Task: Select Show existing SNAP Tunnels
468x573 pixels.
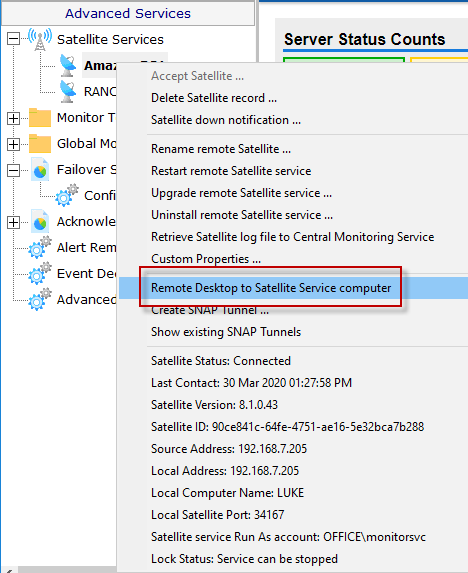Action: click(x=226, y=332)
